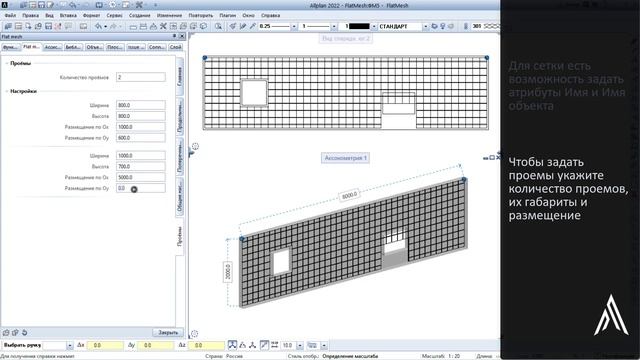The height and width of the screenshot is (360, 640).
Task: Open the black line color dropdown
Action: pyautogui.click(x=374, y=27)
